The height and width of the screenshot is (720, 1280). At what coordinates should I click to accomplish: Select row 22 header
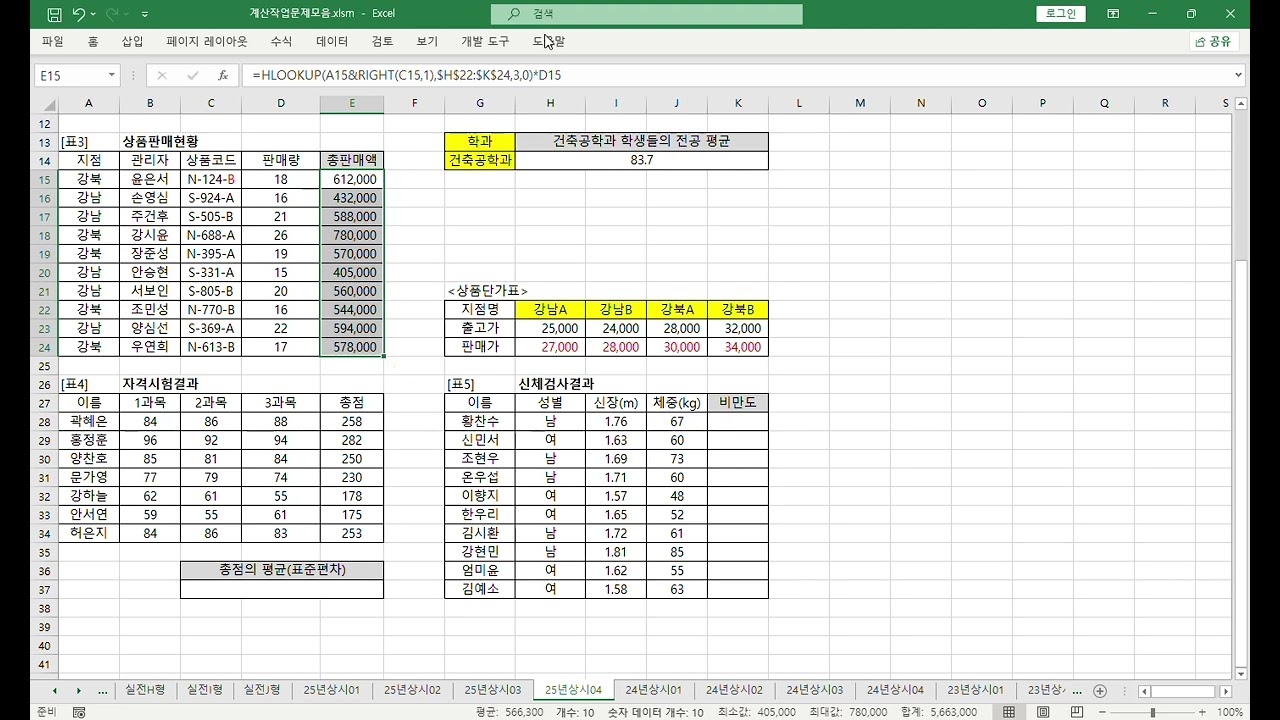click(x=44, y=310)
